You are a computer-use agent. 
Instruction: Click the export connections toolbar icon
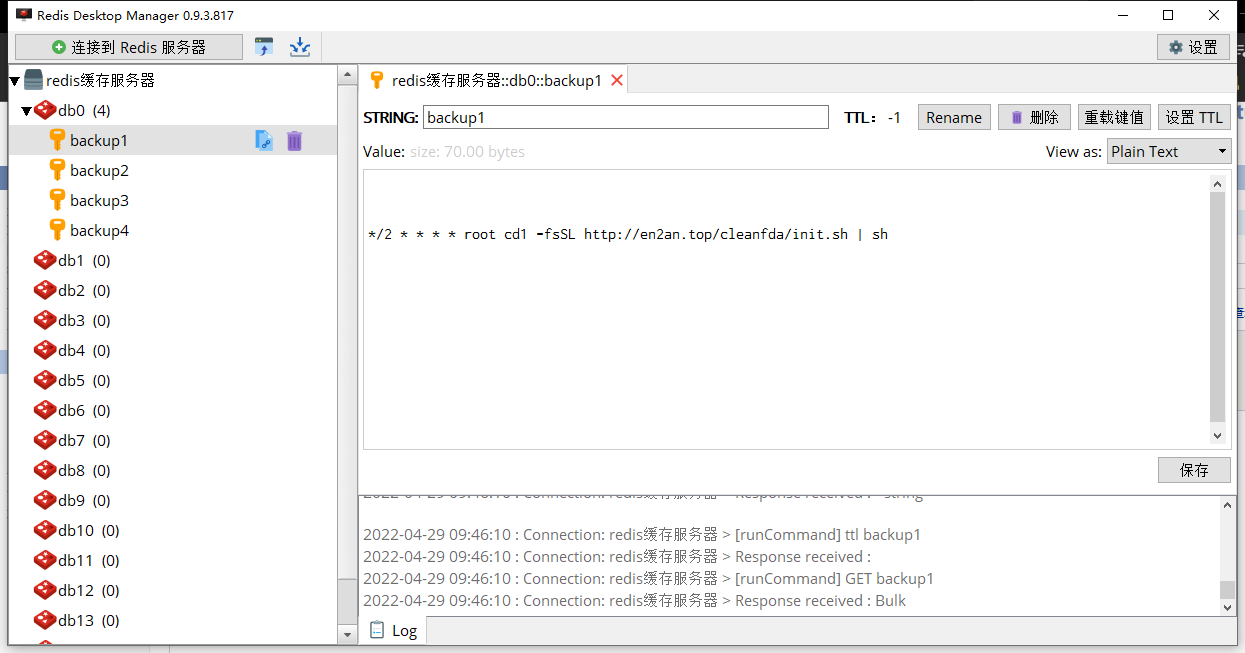click(x=300, y=47)
